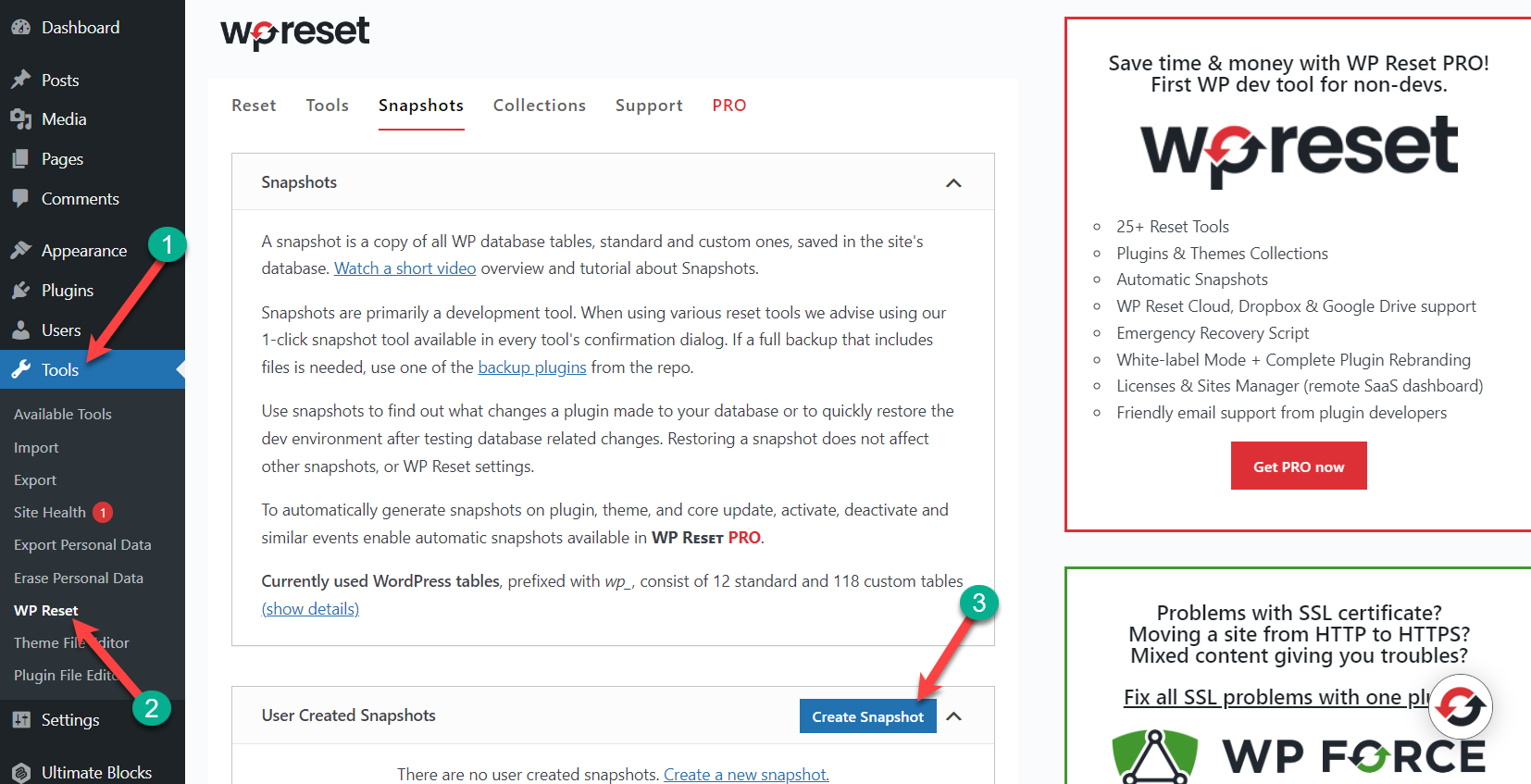Open the Support tab
This screenshot has height=784, width=1531.
point(649,106)
